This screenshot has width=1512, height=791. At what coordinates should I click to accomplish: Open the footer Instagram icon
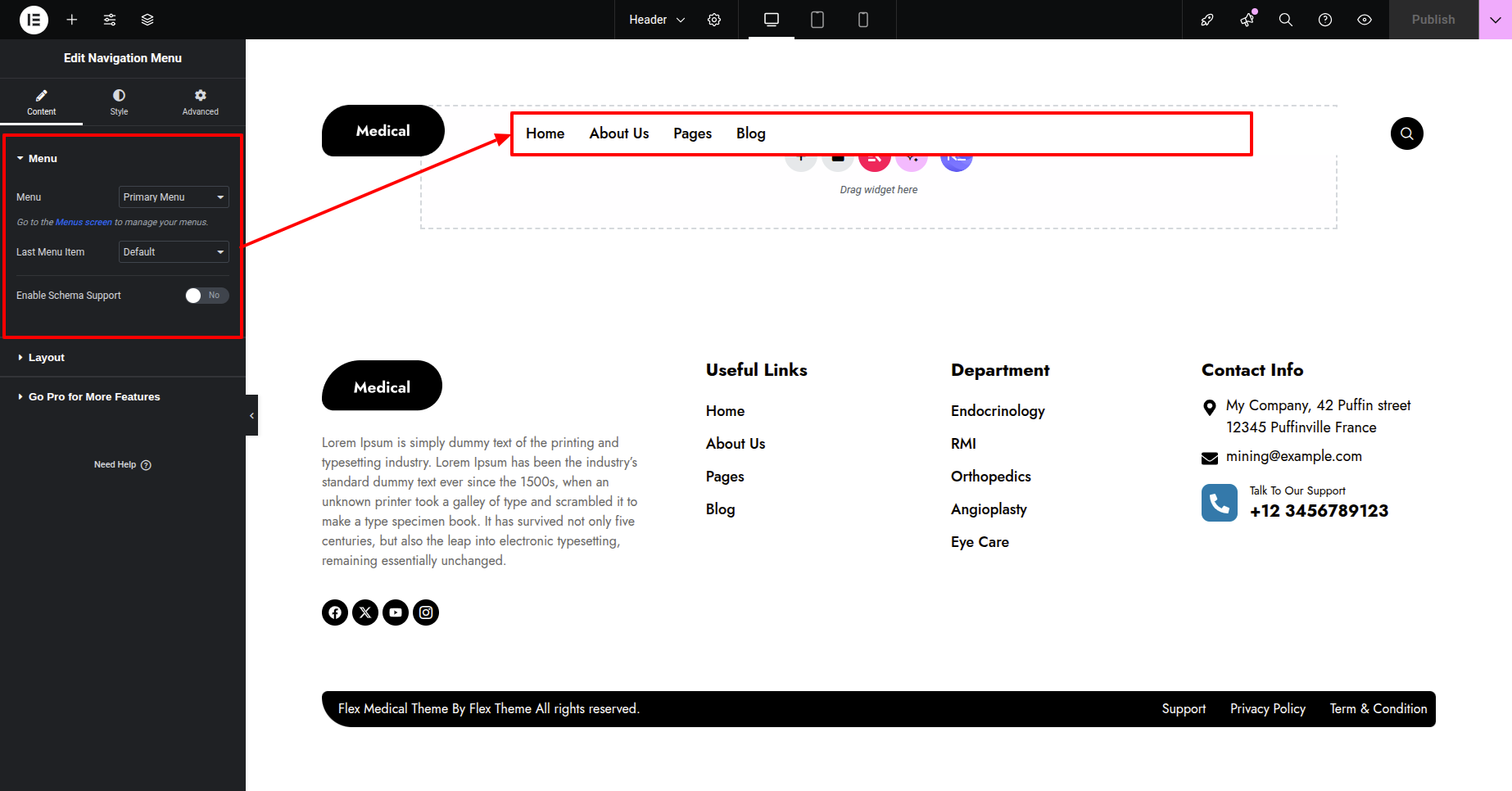pyautogui.click(x=426, y=612)
